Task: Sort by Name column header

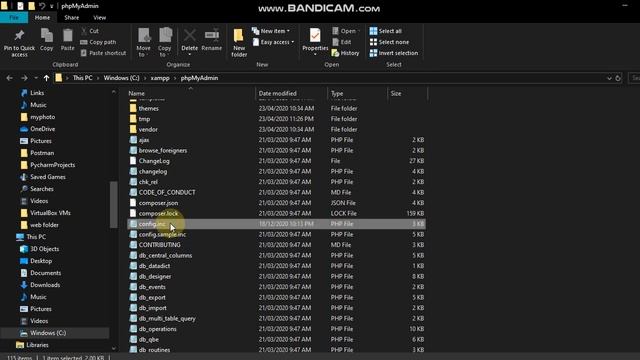Action: point(190,93)
